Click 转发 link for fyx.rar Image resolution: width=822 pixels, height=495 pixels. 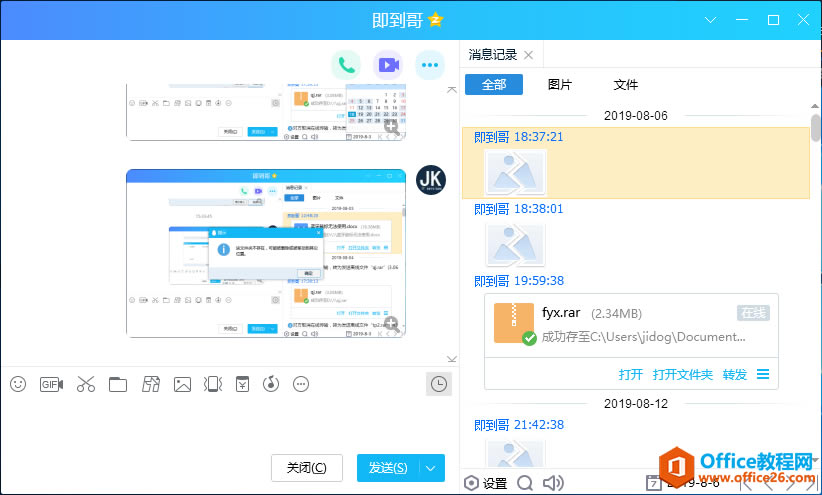735,374
